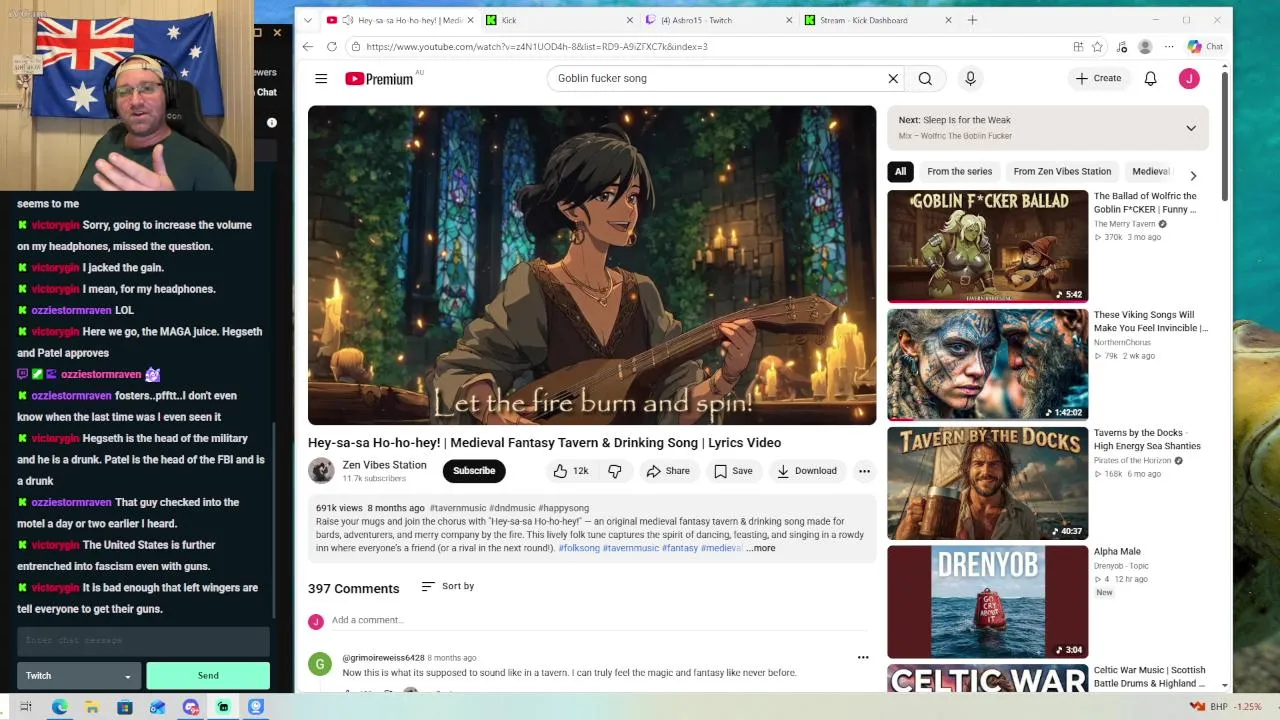Open browser media control icon
Image resolution: width=1280 pixels, height=720 pixels.
(1121, 46)
